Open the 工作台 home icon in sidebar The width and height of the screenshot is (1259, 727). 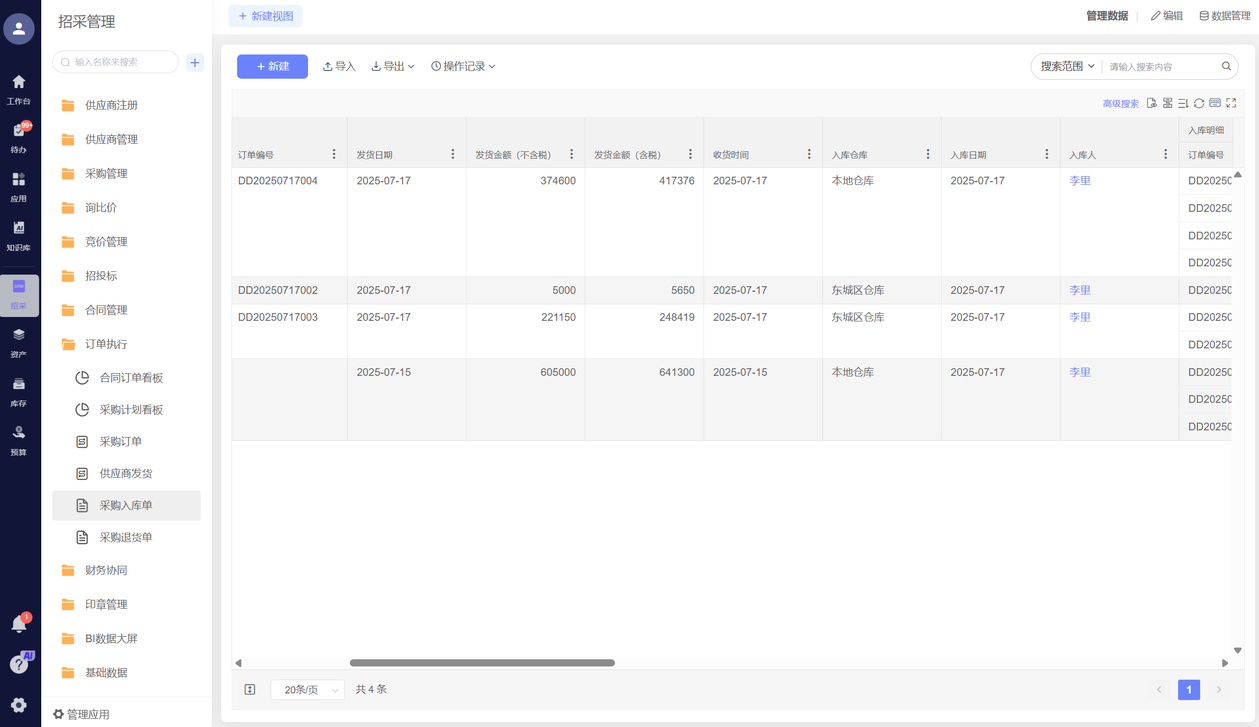click(x=18, y=88)
